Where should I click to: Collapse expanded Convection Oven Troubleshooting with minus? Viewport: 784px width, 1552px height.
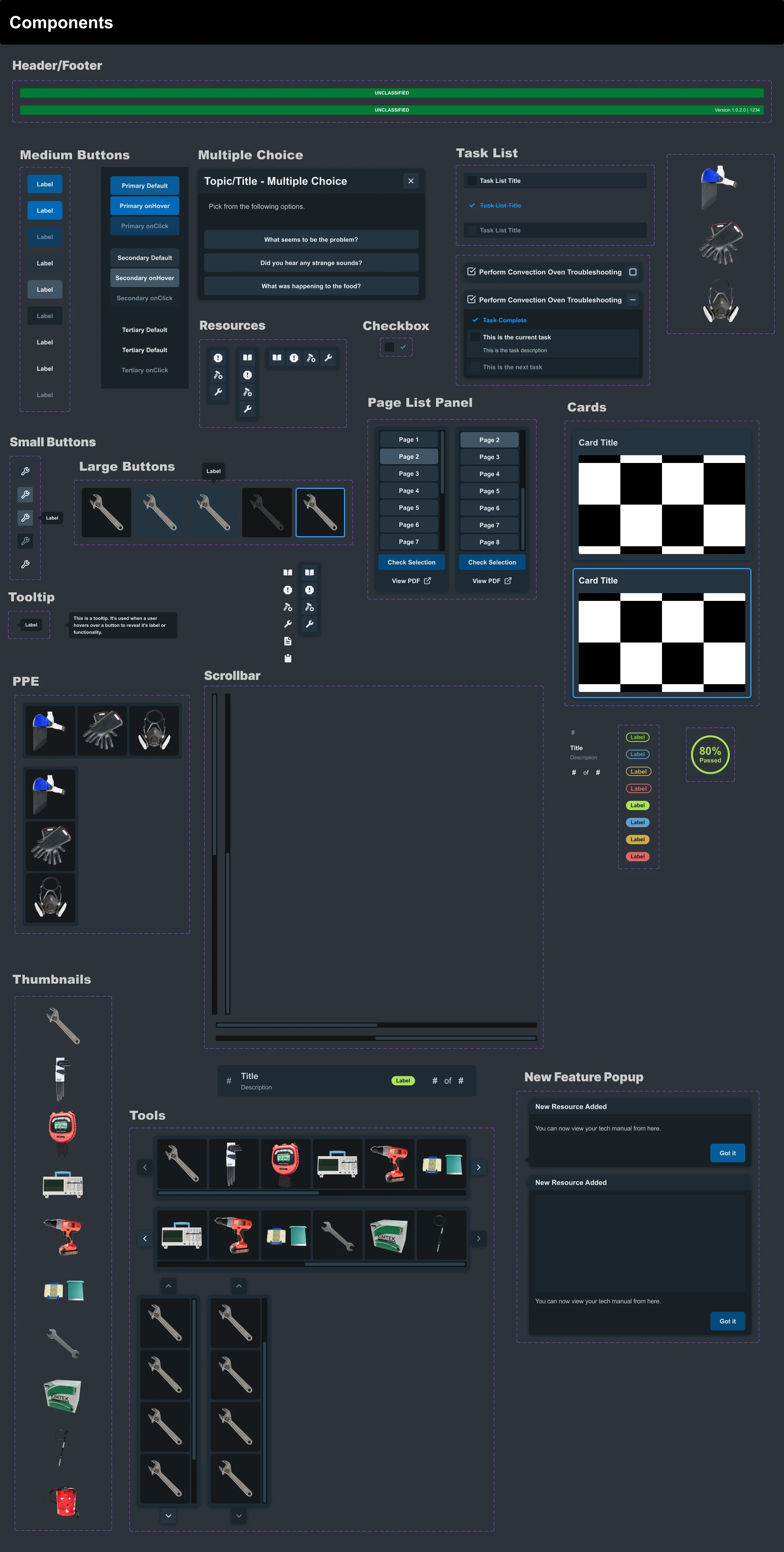[632, 300]
